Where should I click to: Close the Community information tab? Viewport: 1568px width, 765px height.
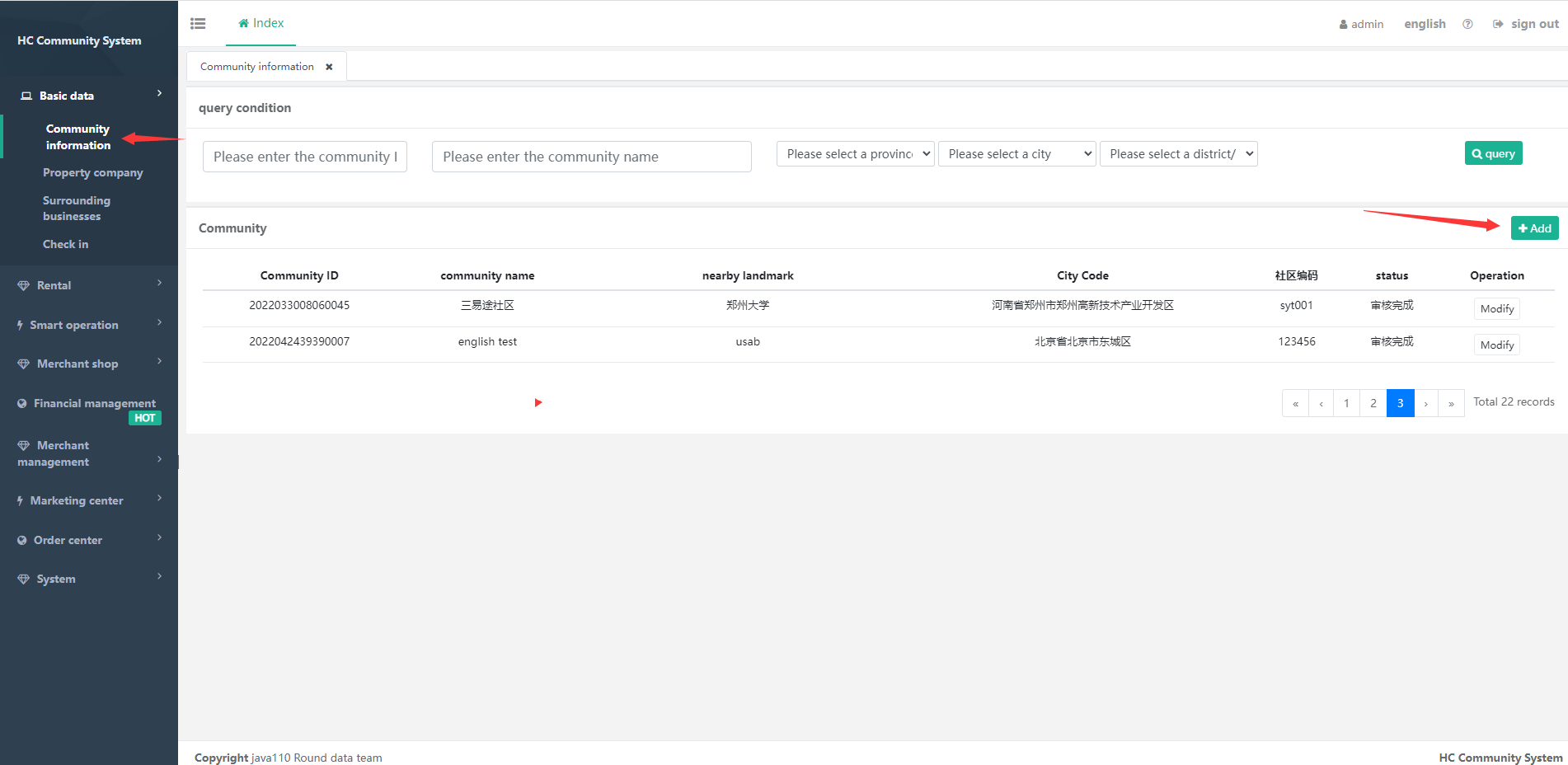coord(329,67)
